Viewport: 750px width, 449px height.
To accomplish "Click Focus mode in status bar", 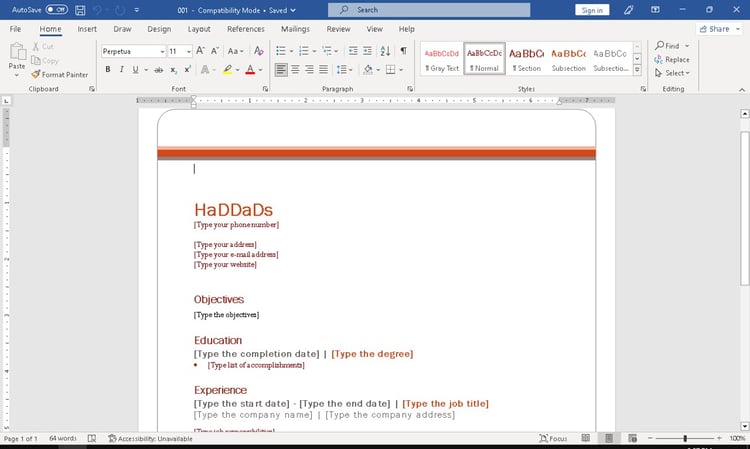I will 553,438.
